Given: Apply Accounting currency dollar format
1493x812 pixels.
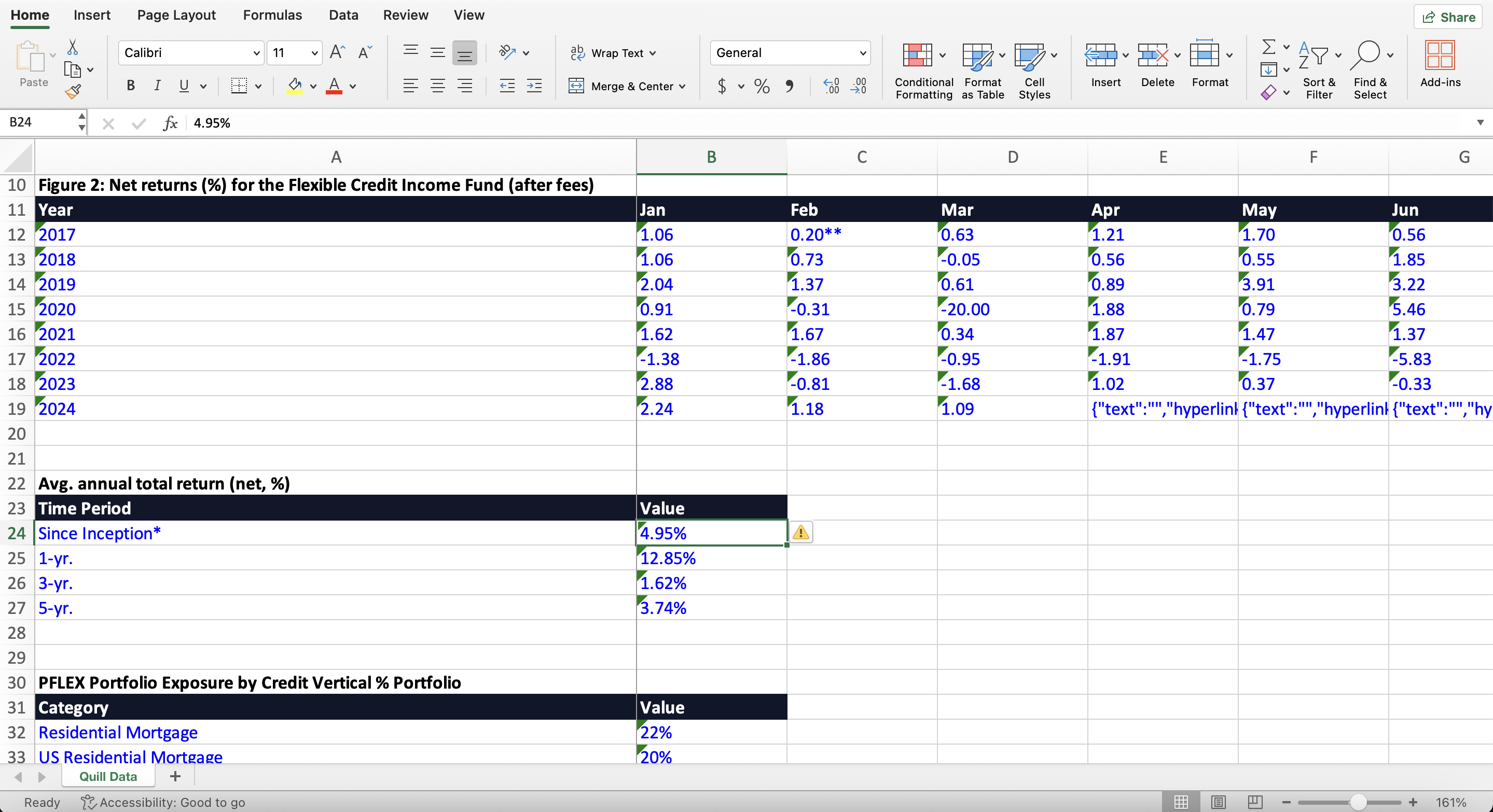Looking at the screenshot, I should [x=722, y=86].
